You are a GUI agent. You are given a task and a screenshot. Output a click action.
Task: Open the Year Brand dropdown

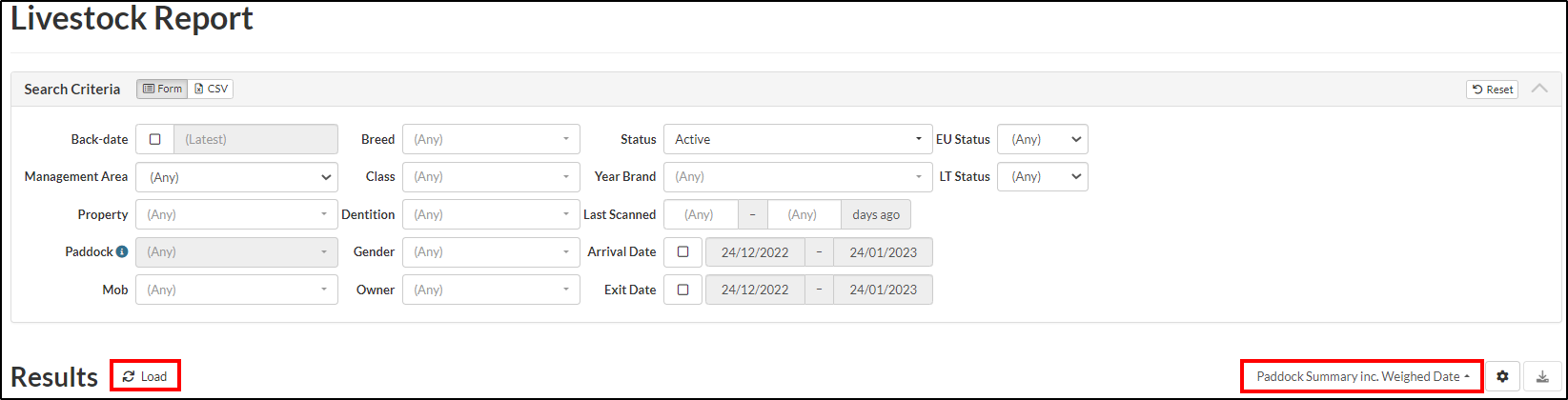(797, 177)
